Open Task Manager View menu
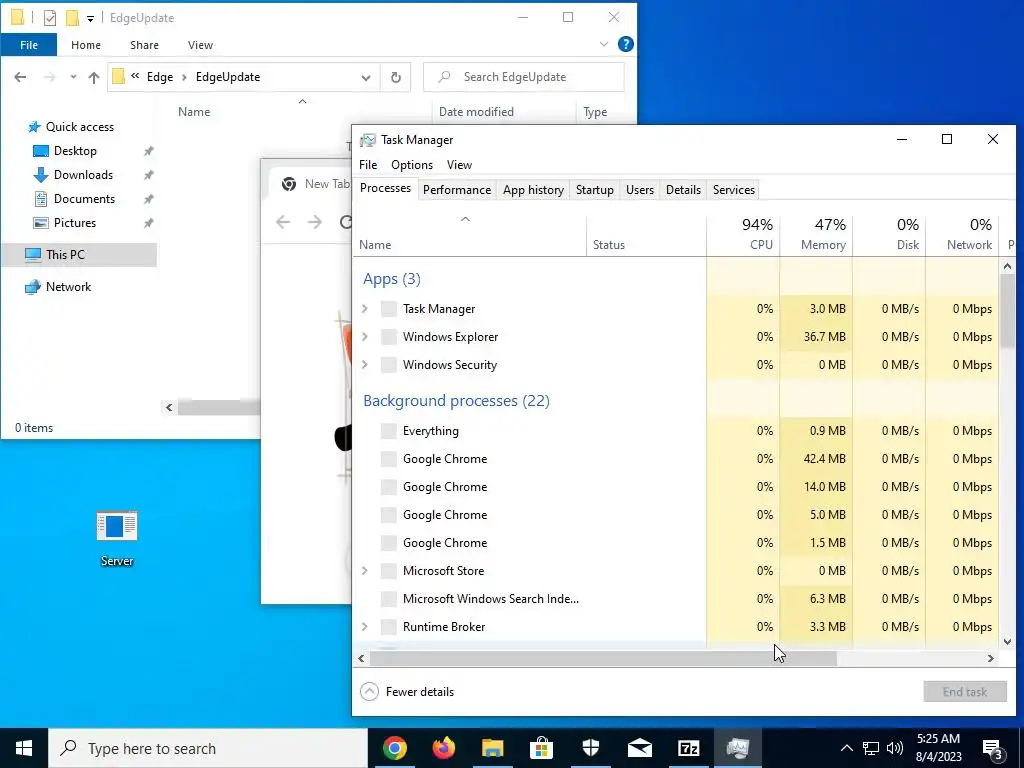Screen dimensions: 1024x768 click(459, 165)
